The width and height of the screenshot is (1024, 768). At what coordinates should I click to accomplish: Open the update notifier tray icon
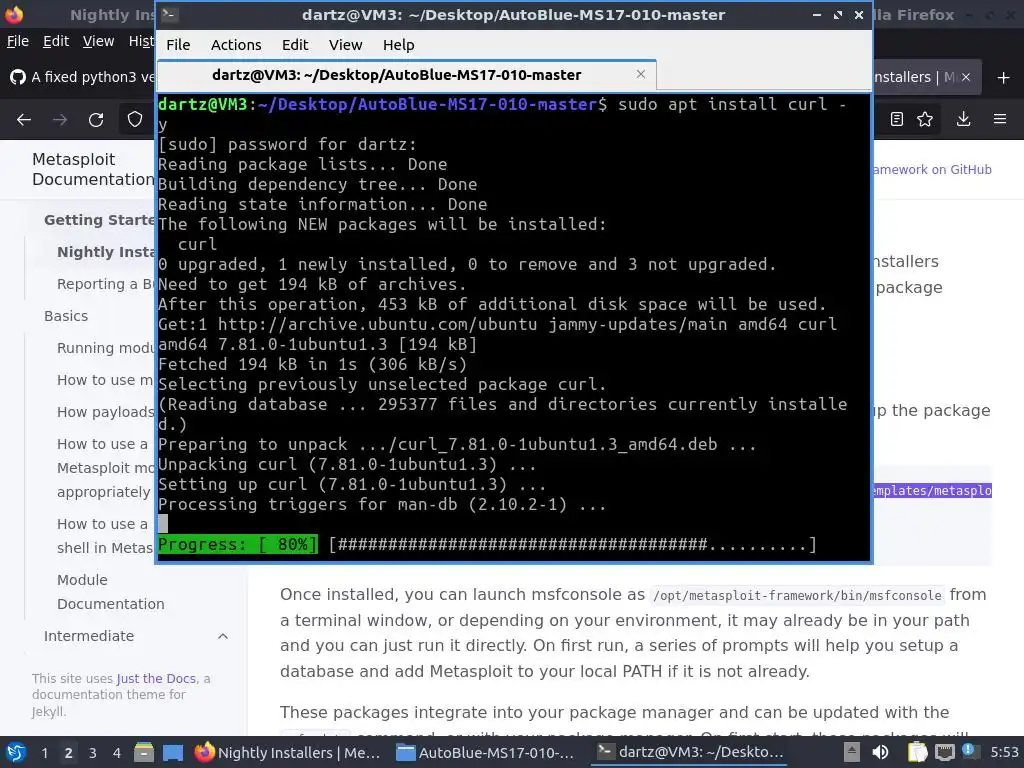point(968,751)
